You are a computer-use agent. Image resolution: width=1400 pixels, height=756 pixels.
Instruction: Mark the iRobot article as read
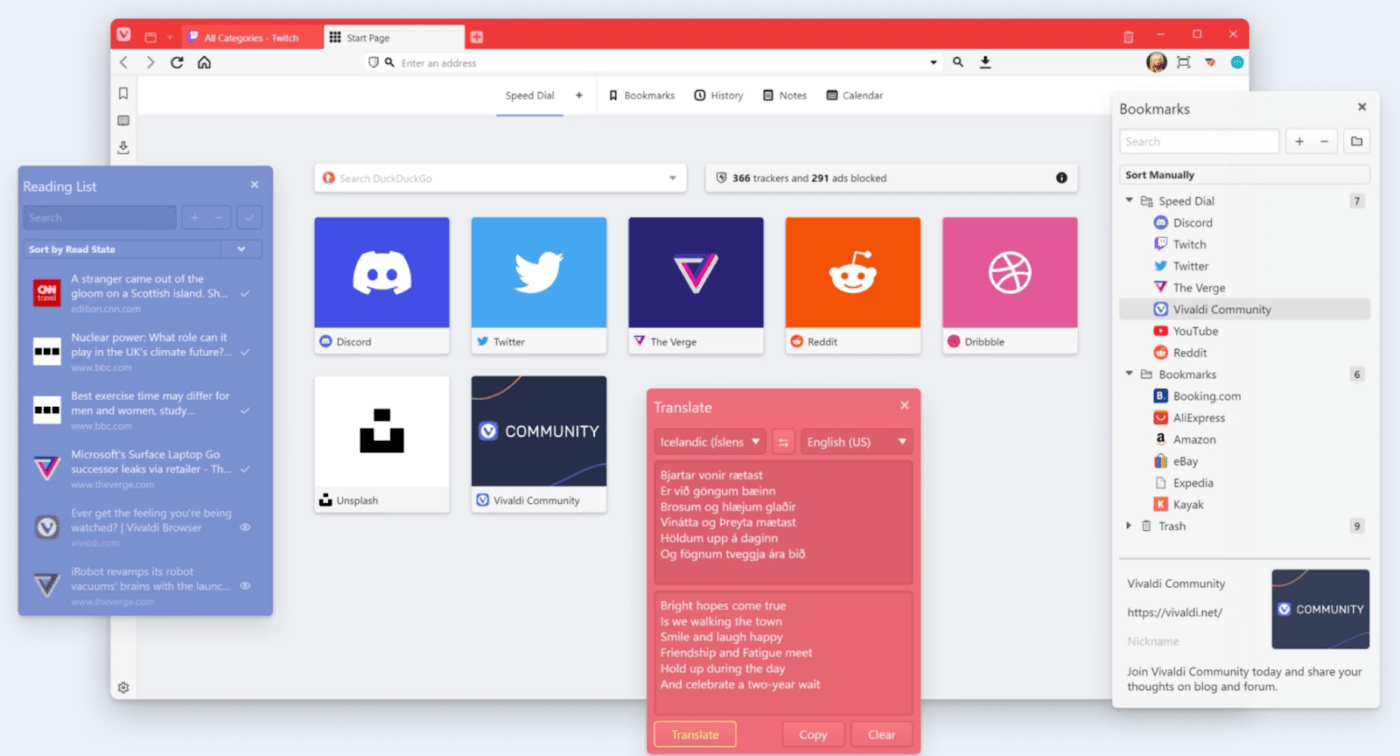click(245, 586)
